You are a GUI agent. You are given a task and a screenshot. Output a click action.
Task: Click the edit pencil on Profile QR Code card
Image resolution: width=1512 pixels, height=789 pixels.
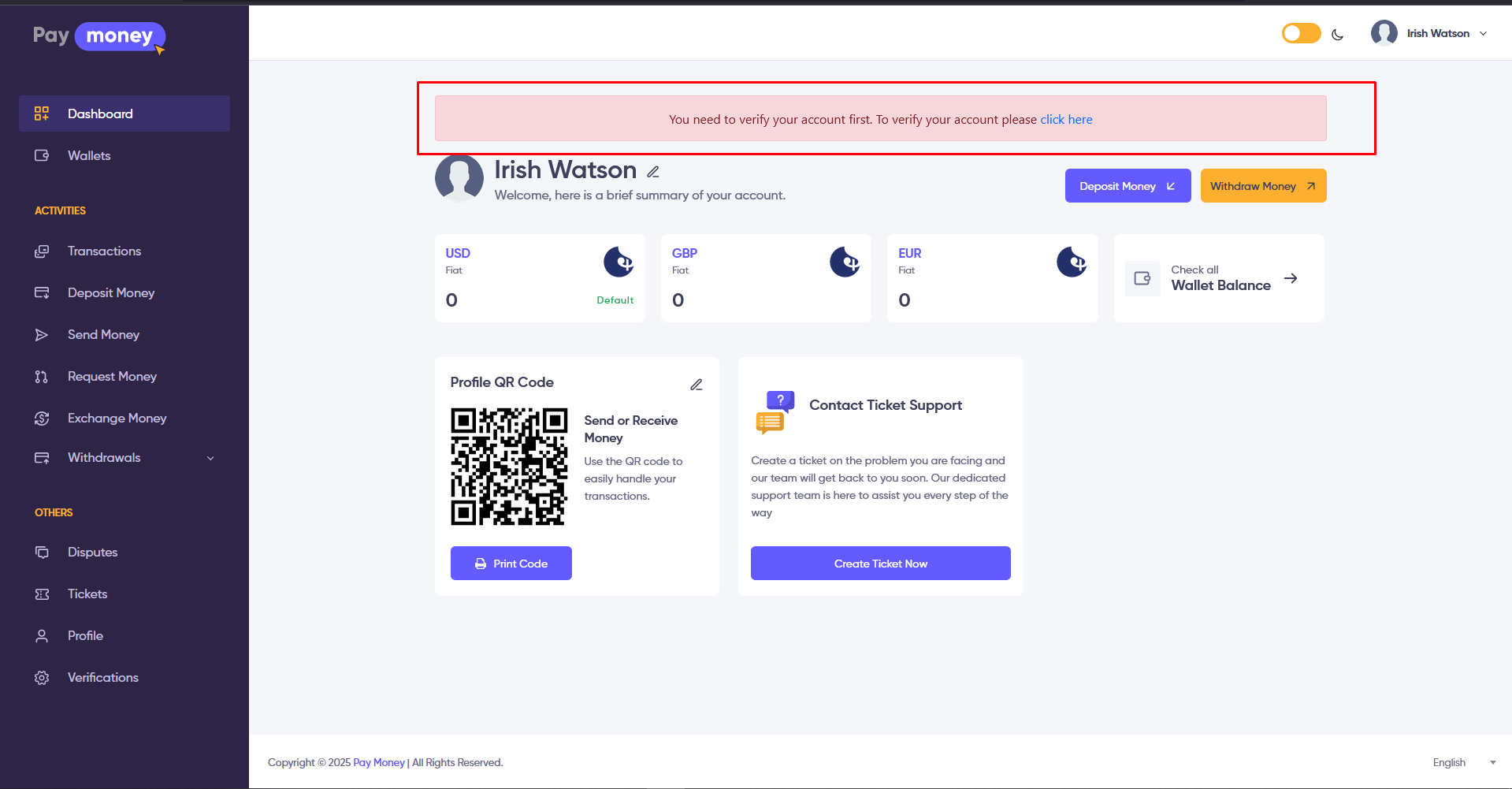pos(696,385)
